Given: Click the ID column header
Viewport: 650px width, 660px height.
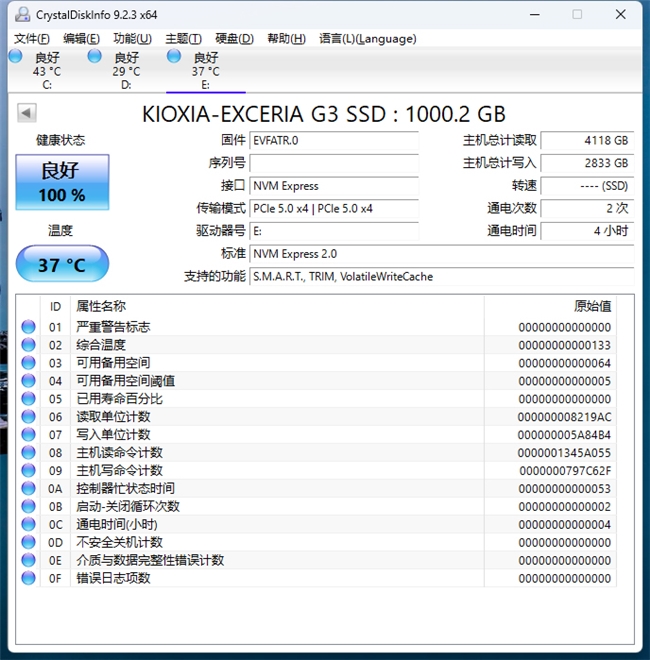Looking at the screenshot, I should 55,306.
